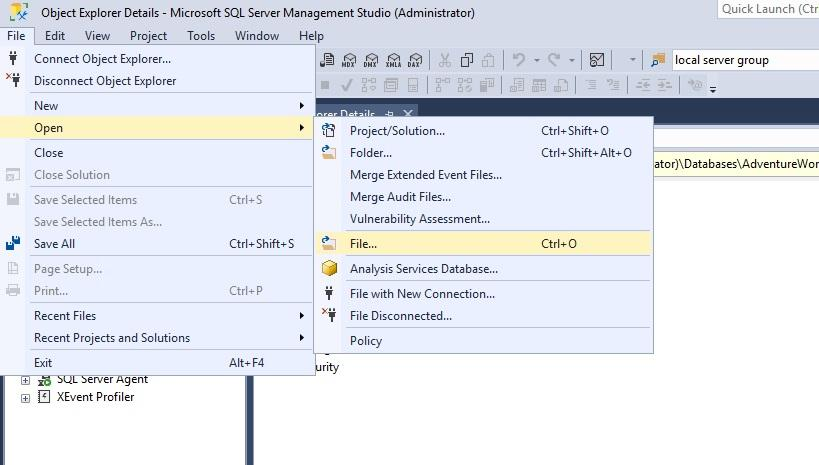Click the Stop square toolbar icon
The image size is (819, 465).
(325, 85)
